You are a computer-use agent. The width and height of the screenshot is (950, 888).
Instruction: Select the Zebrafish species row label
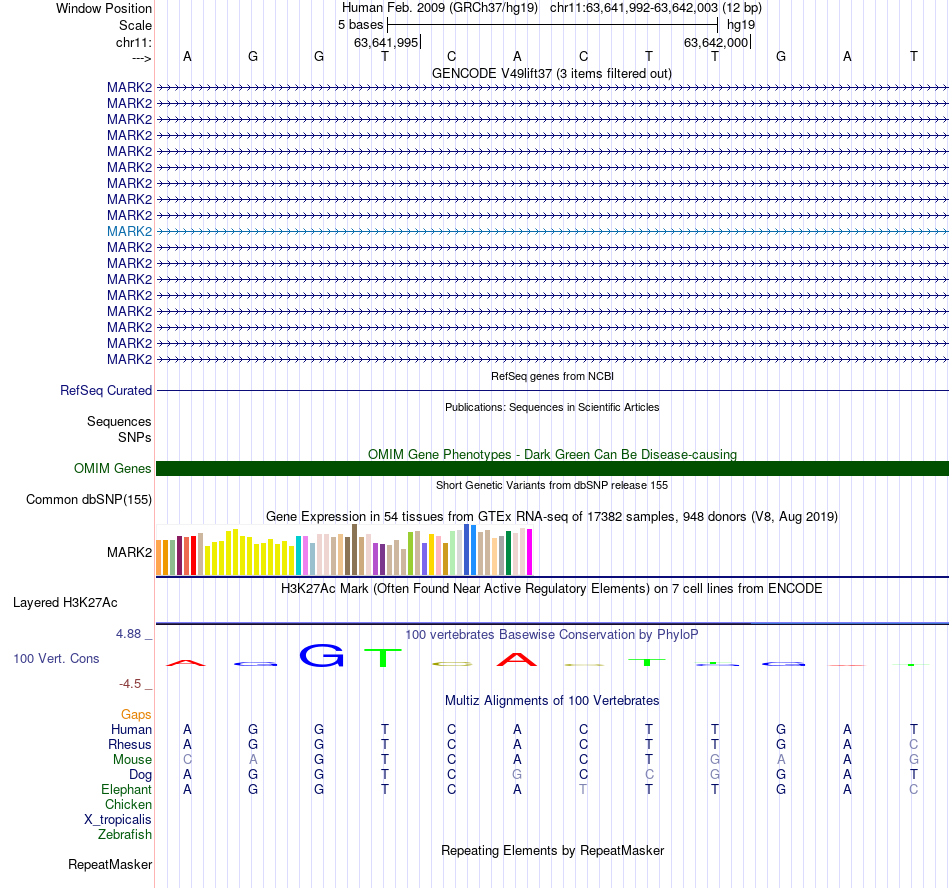pos(125,835)
